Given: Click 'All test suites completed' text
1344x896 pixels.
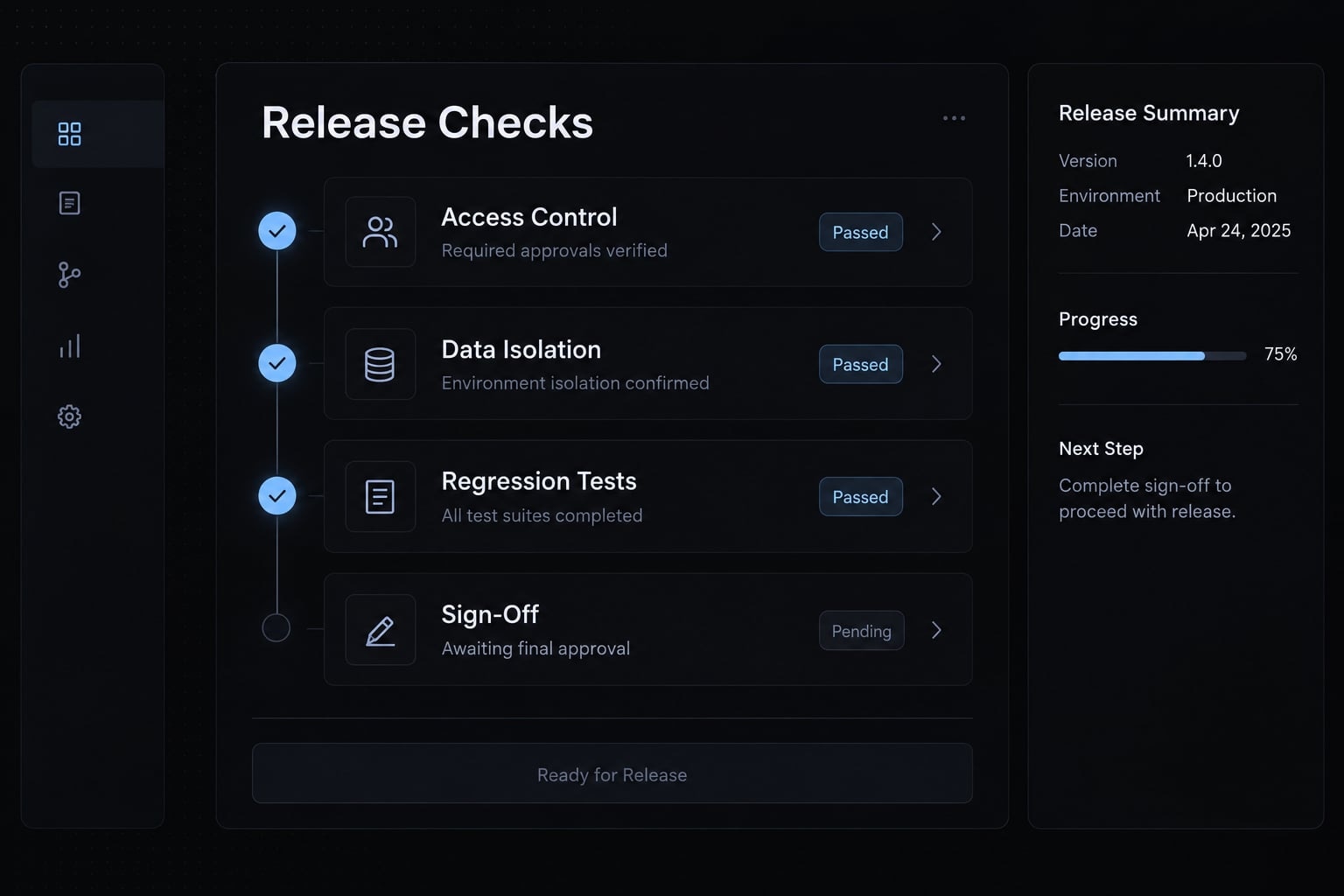Looking at the screenshot, I should coord(542,516).
